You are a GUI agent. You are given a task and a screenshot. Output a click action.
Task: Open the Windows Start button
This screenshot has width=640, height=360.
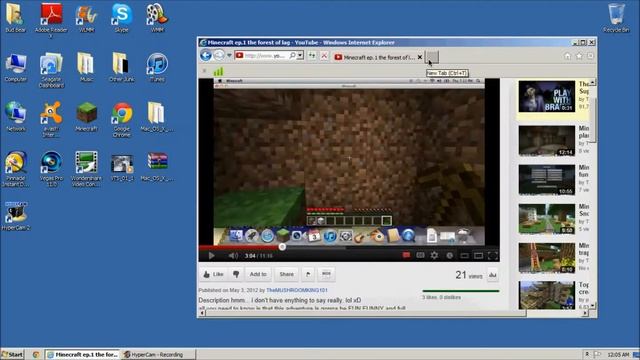point(12,354)
